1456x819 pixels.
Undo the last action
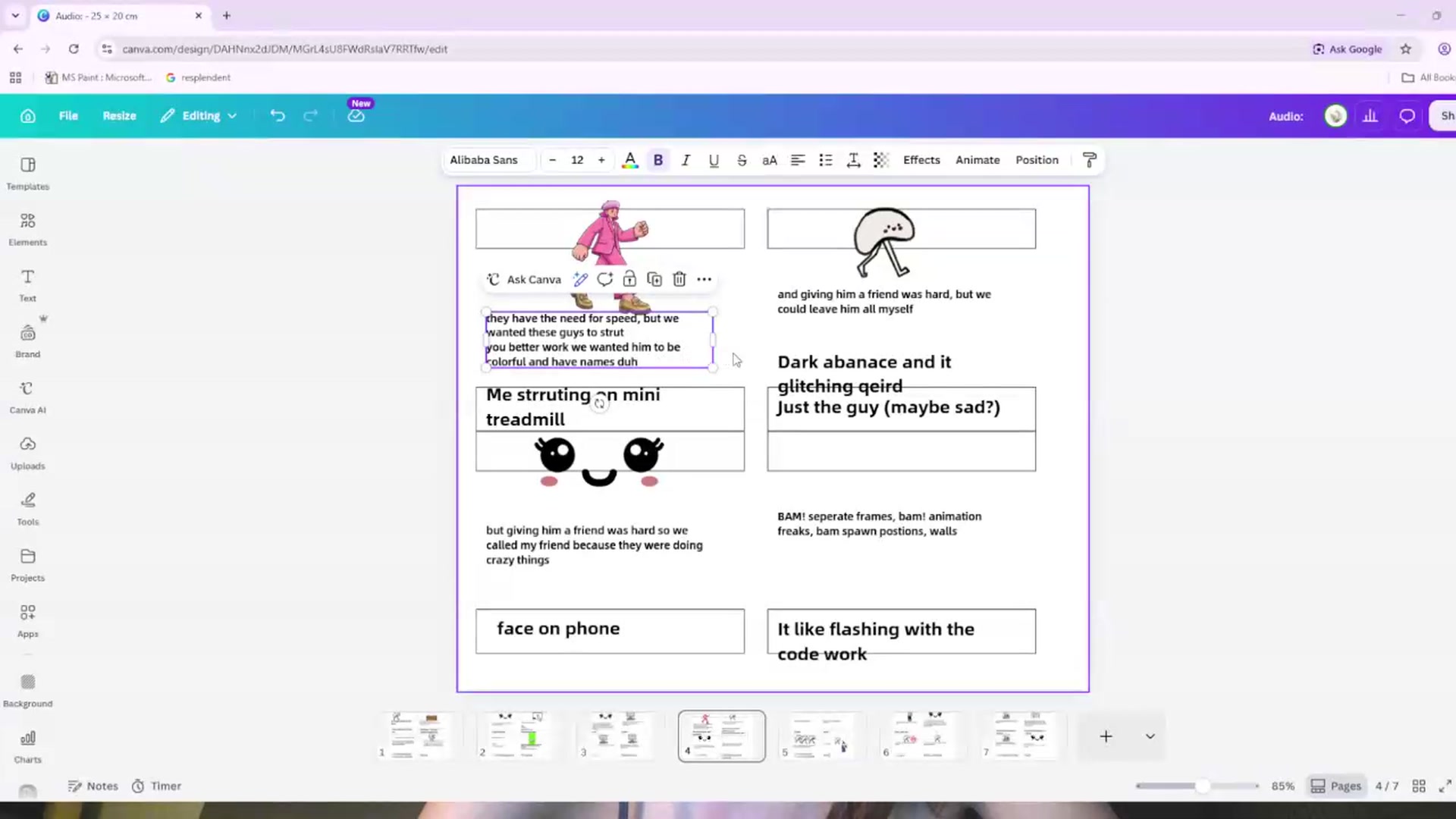tap(278, 116)
